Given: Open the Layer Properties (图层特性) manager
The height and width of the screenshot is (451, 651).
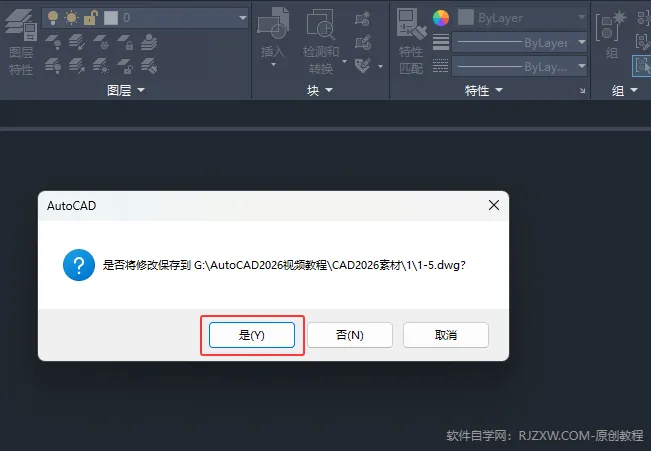Looking at the screenshot, I should pyautogui.click(x=20, y=42).
